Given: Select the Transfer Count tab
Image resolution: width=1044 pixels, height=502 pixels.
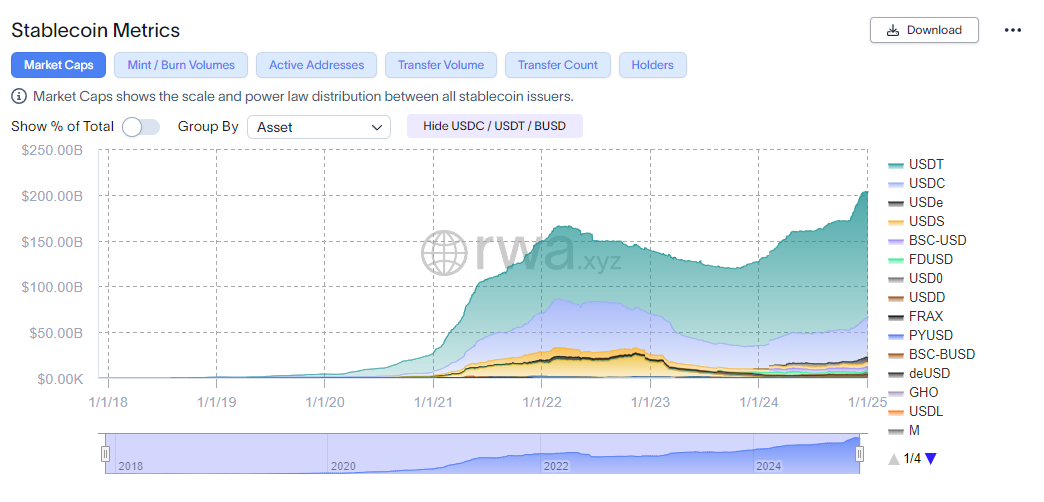Looking at the screenshot, I should tap(557, 65).
